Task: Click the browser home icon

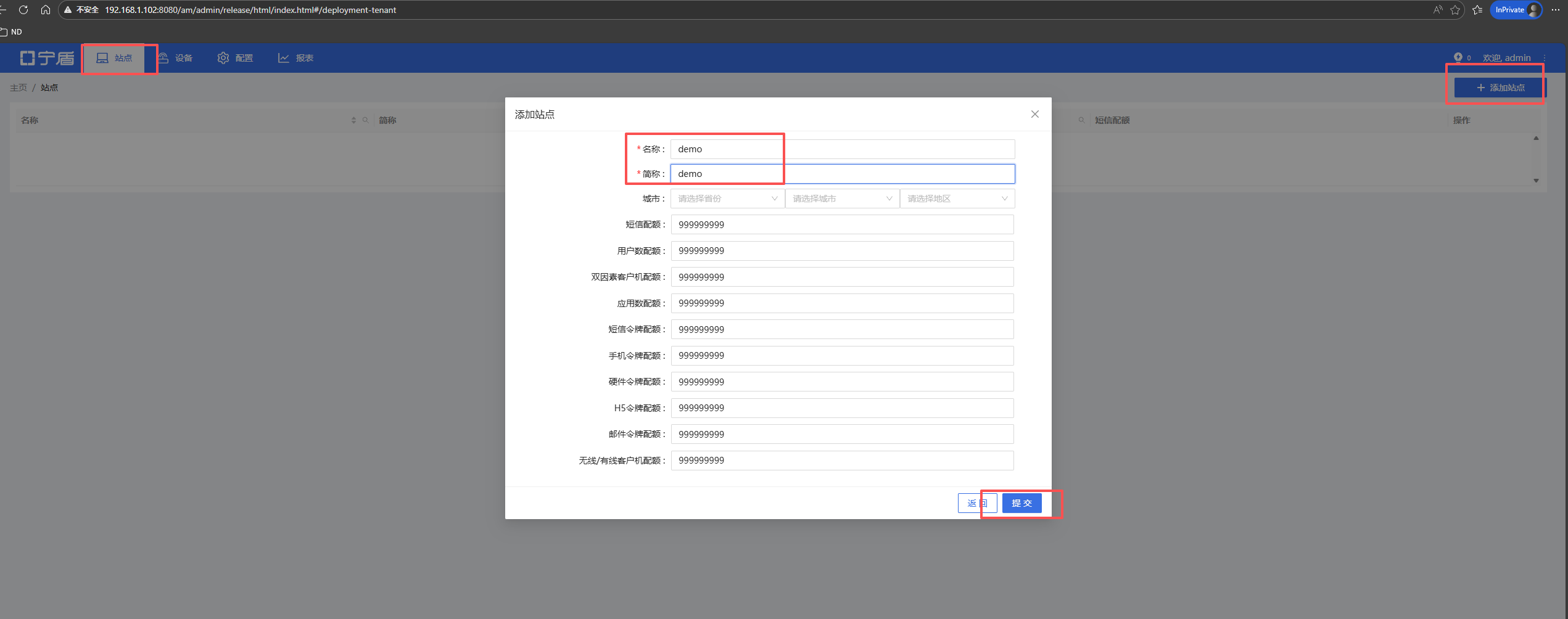Action: click(x=46, y=10)
